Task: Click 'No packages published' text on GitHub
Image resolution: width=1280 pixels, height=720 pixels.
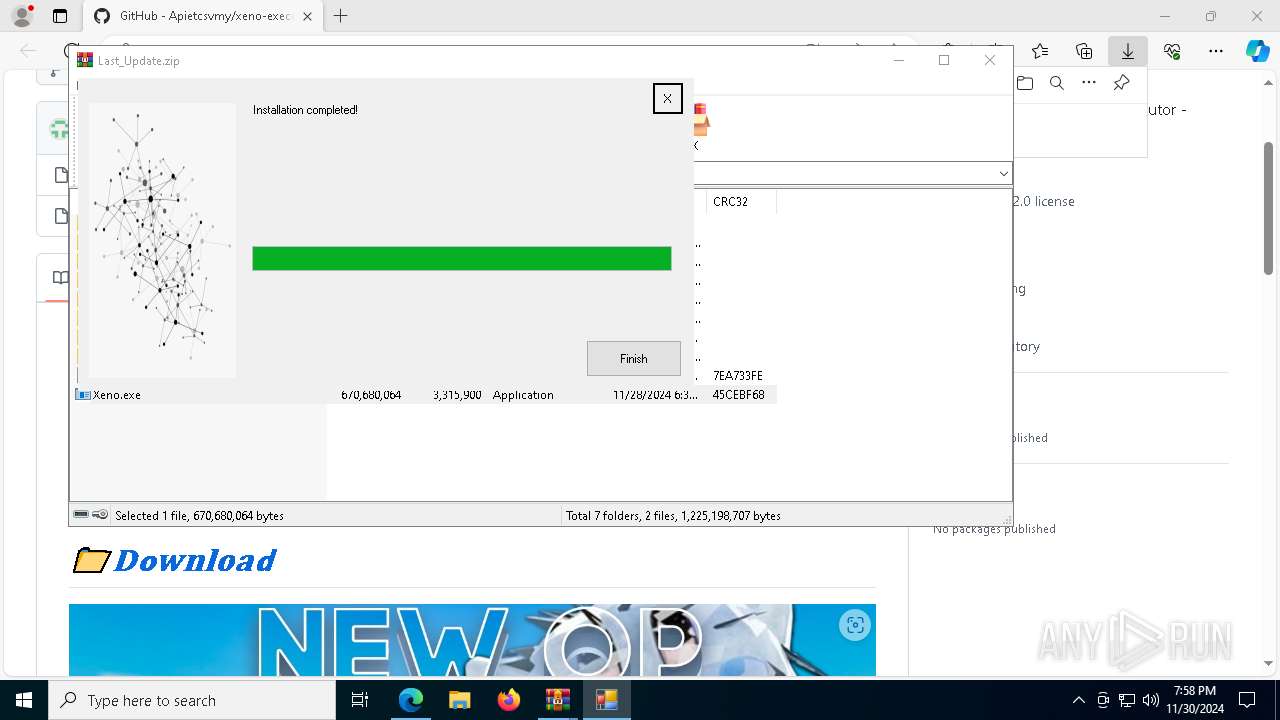Action: [994, 529]
